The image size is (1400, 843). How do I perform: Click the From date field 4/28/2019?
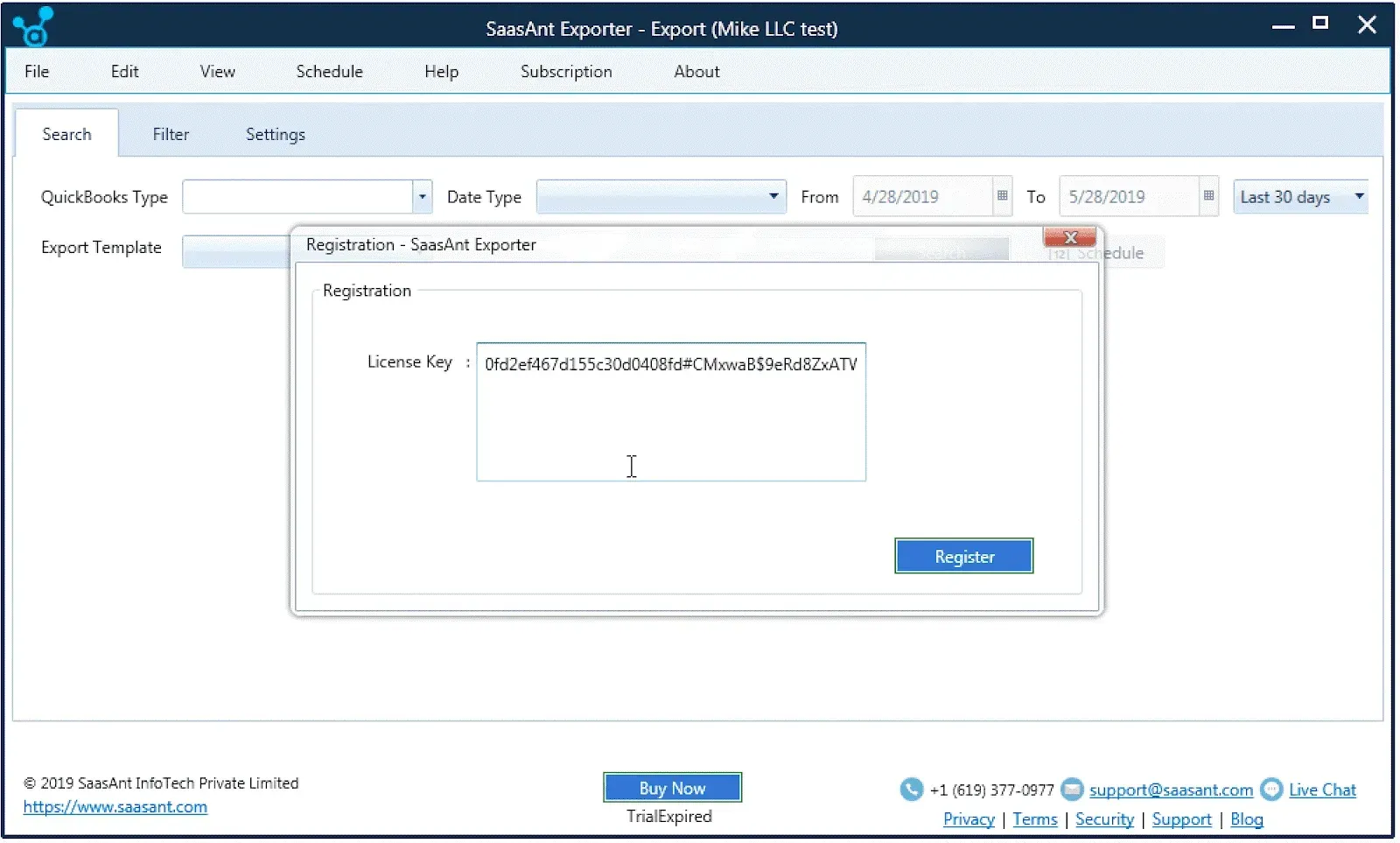click(x=923, y=197)
